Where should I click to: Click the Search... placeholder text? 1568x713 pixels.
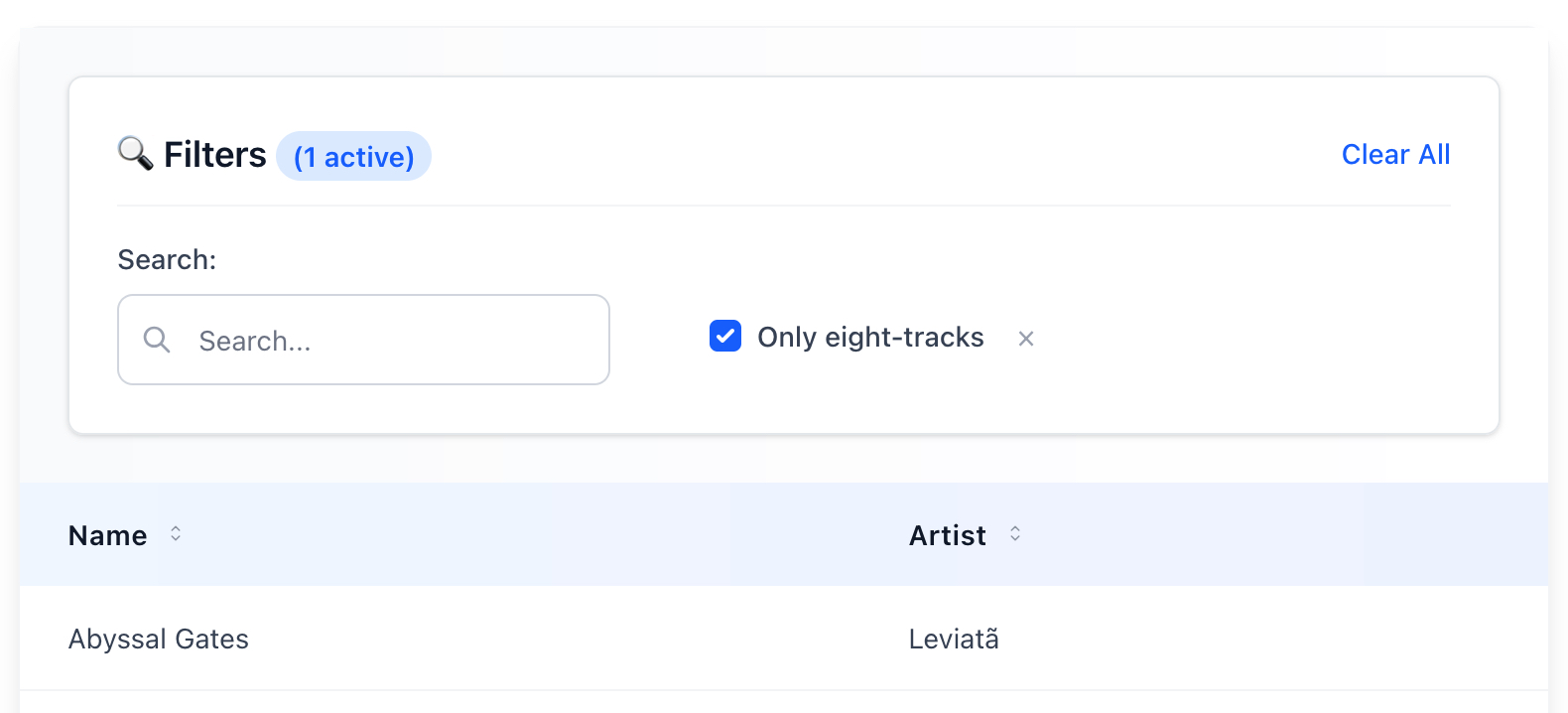(255, 342)
